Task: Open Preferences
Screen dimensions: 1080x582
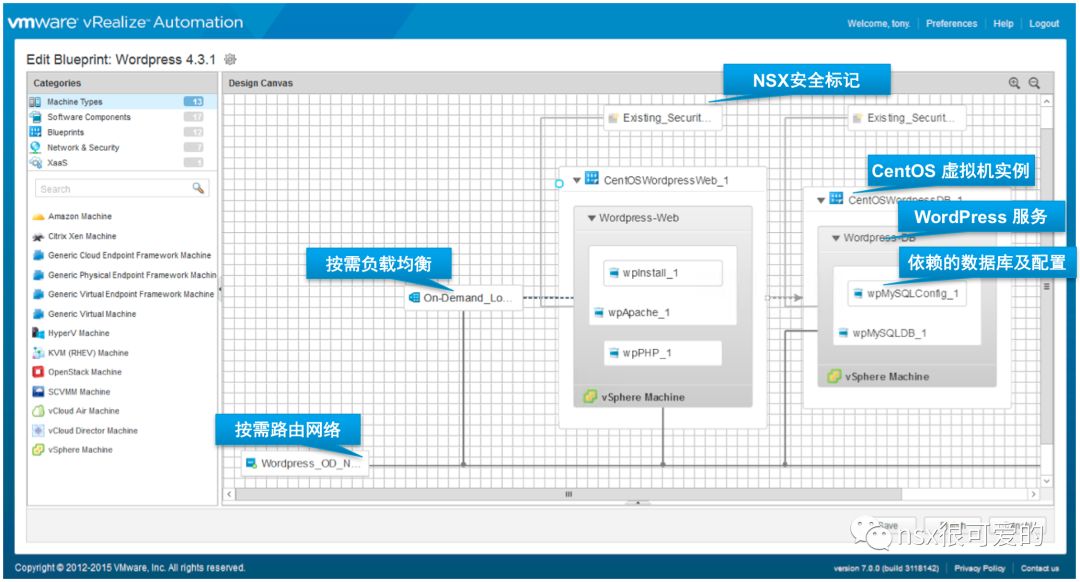Action: 951,23
